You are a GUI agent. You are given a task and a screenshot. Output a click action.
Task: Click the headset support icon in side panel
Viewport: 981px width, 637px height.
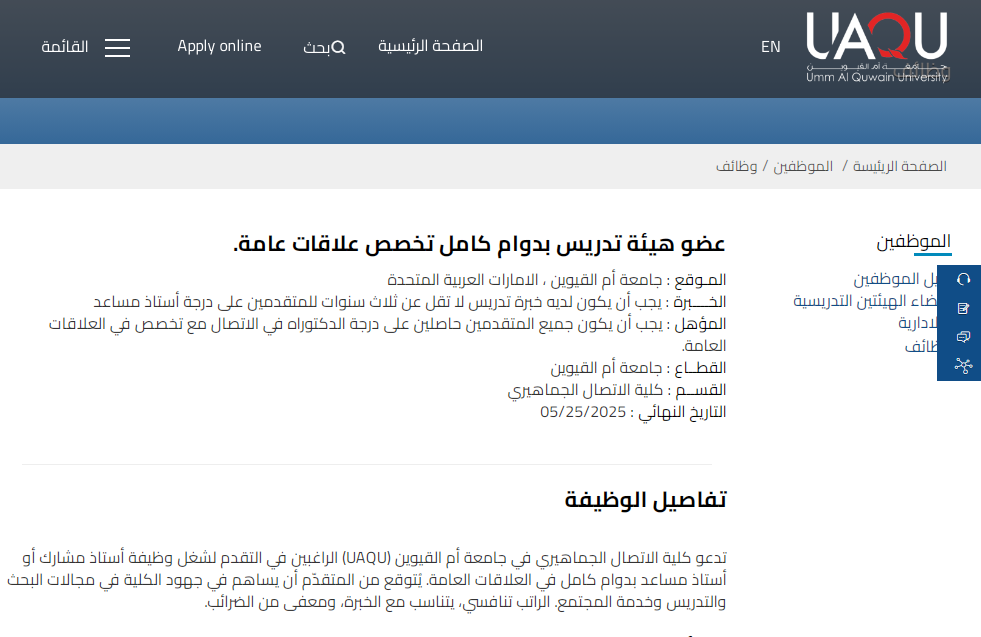963,279
